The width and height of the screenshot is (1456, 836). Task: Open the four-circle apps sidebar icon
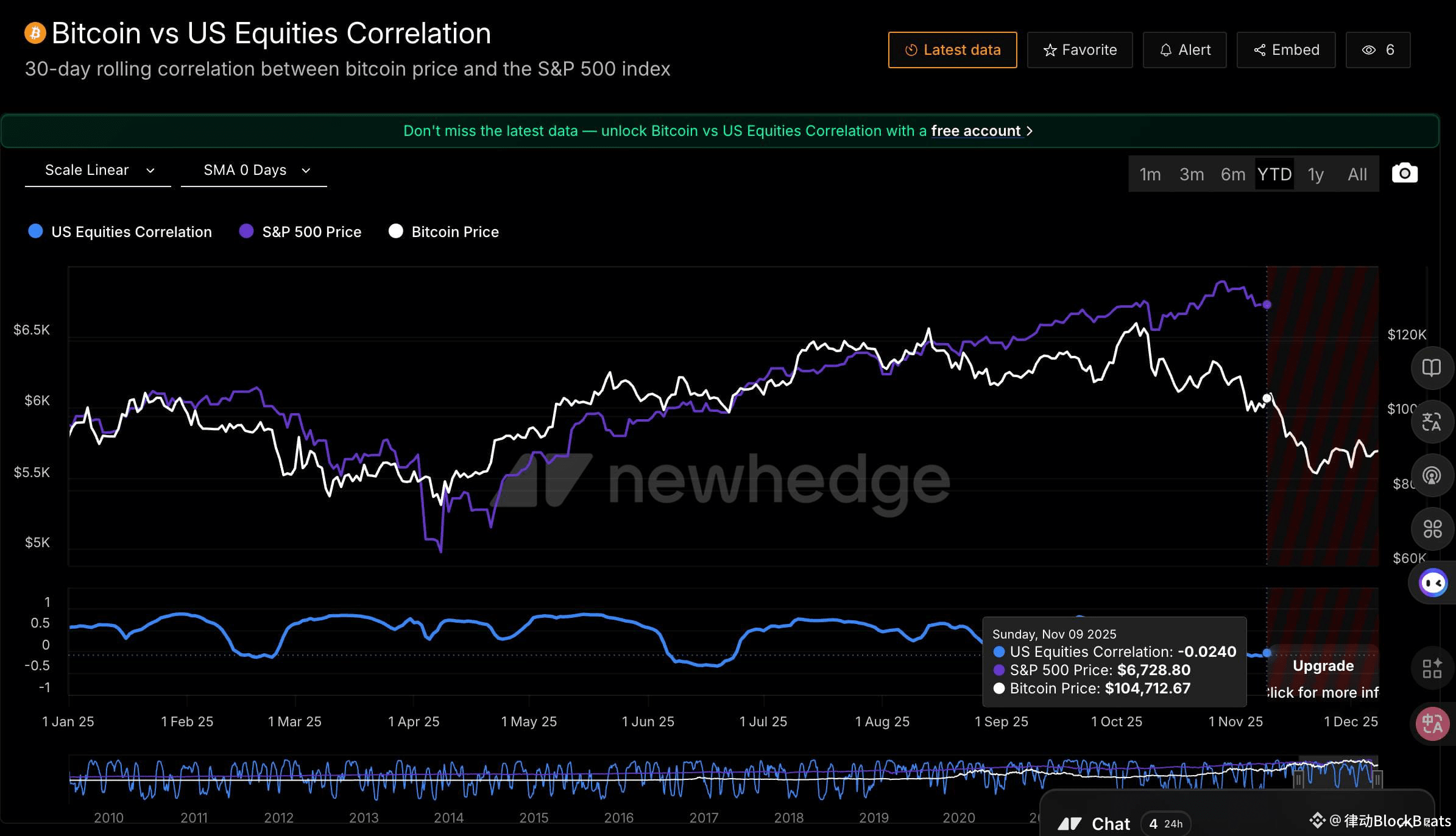pos(1432,529)
